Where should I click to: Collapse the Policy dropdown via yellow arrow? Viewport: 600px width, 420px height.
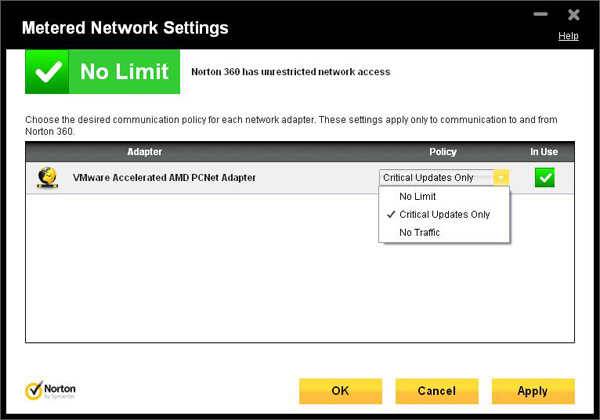tap(501, 177)
